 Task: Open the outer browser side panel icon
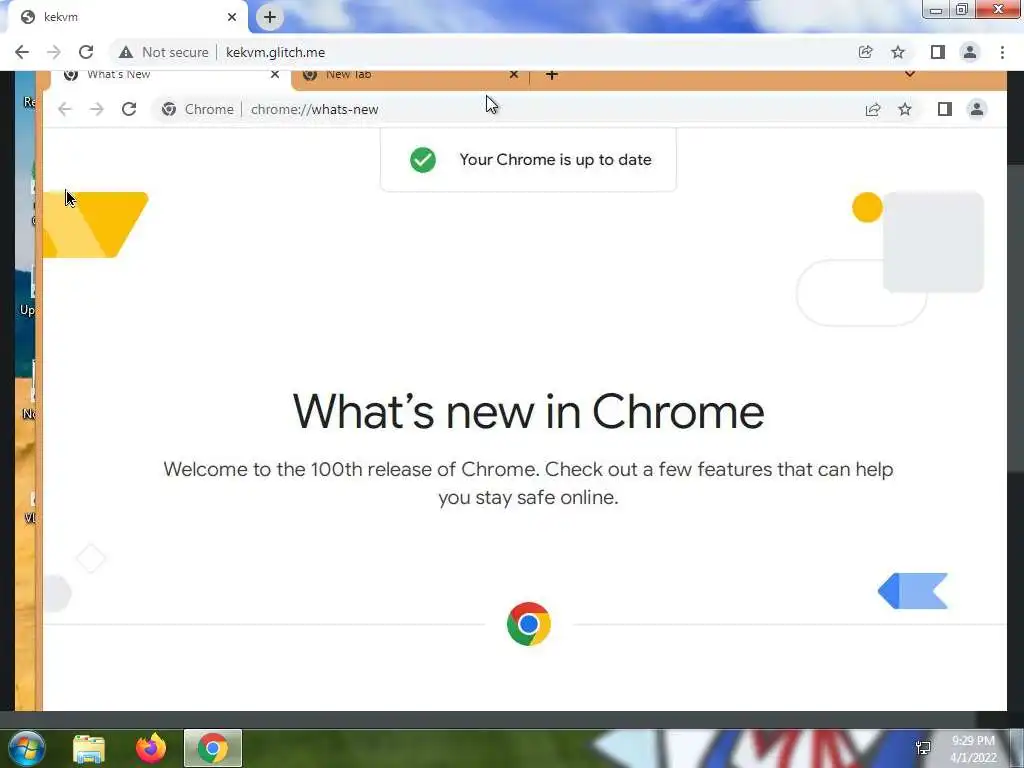[937, 52]
